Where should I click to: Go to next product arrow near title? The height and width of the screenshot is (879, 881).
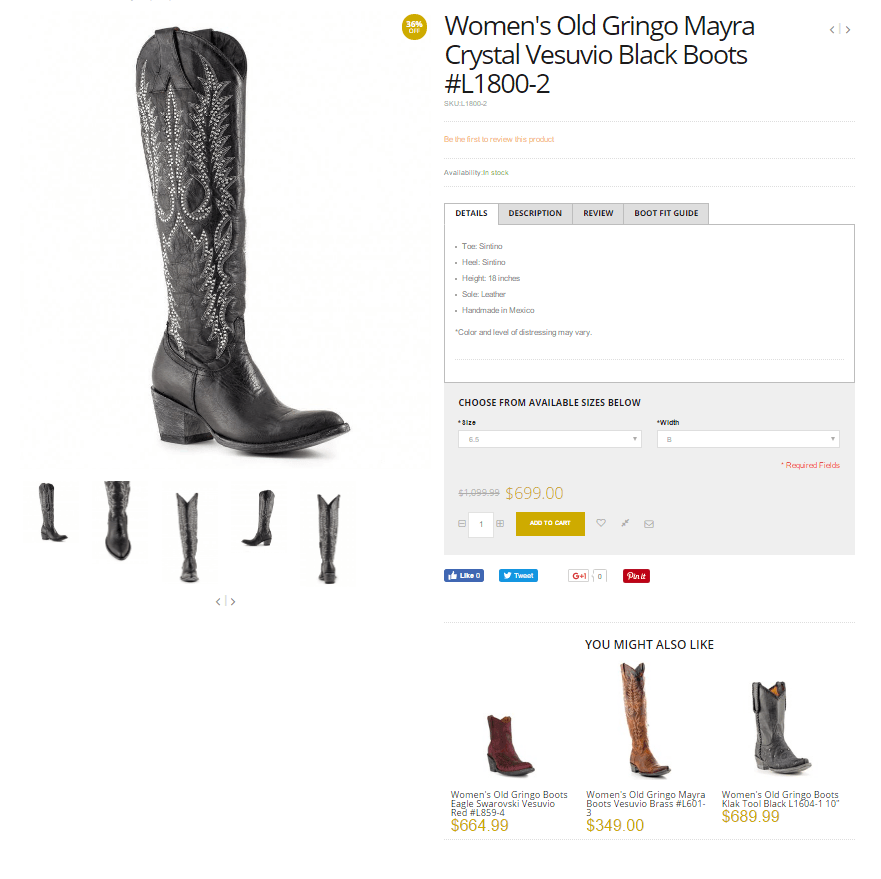[x=848, y=30]
